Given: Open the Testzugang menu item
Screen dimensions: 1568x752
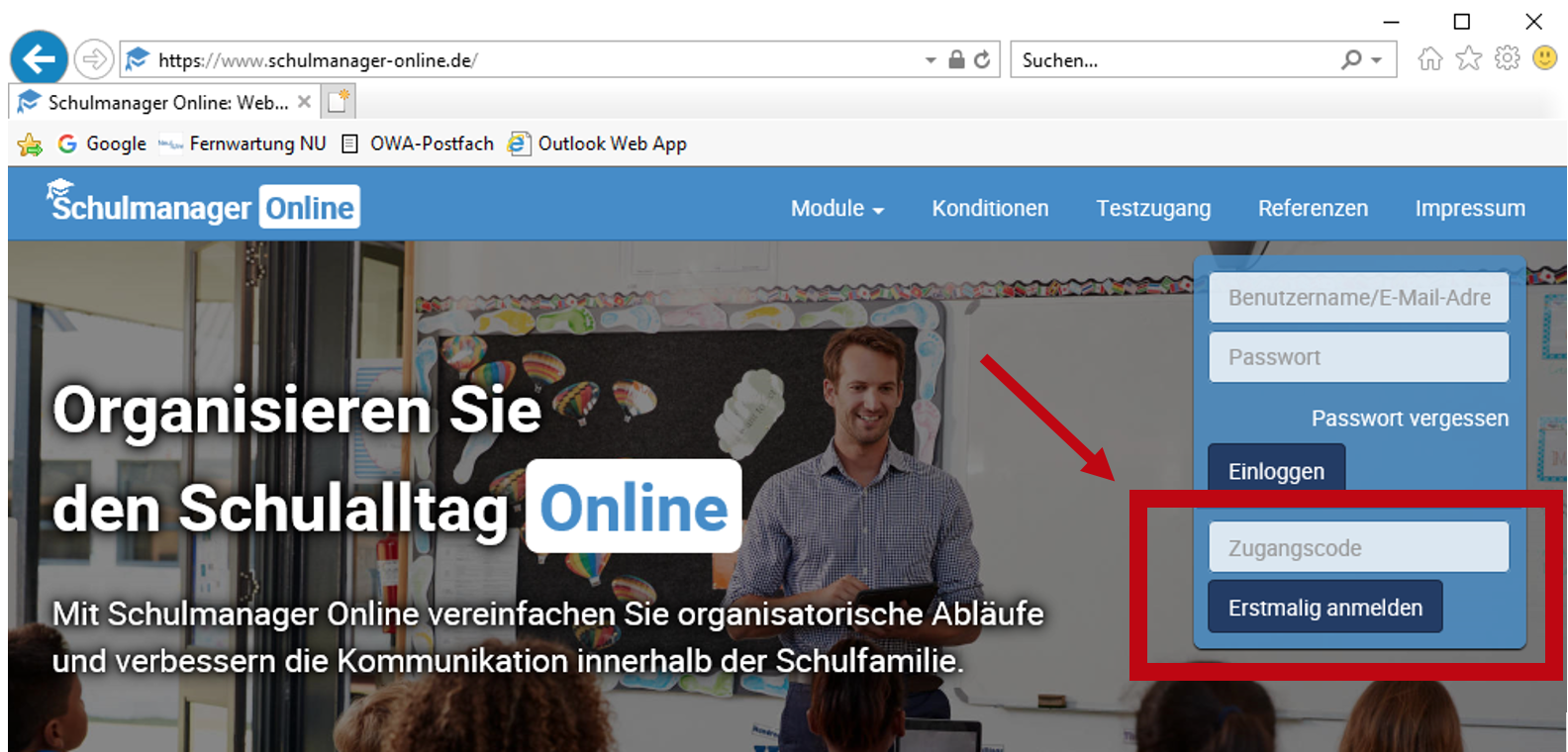Looking at the screenshot, I should tap(1153, 209).
